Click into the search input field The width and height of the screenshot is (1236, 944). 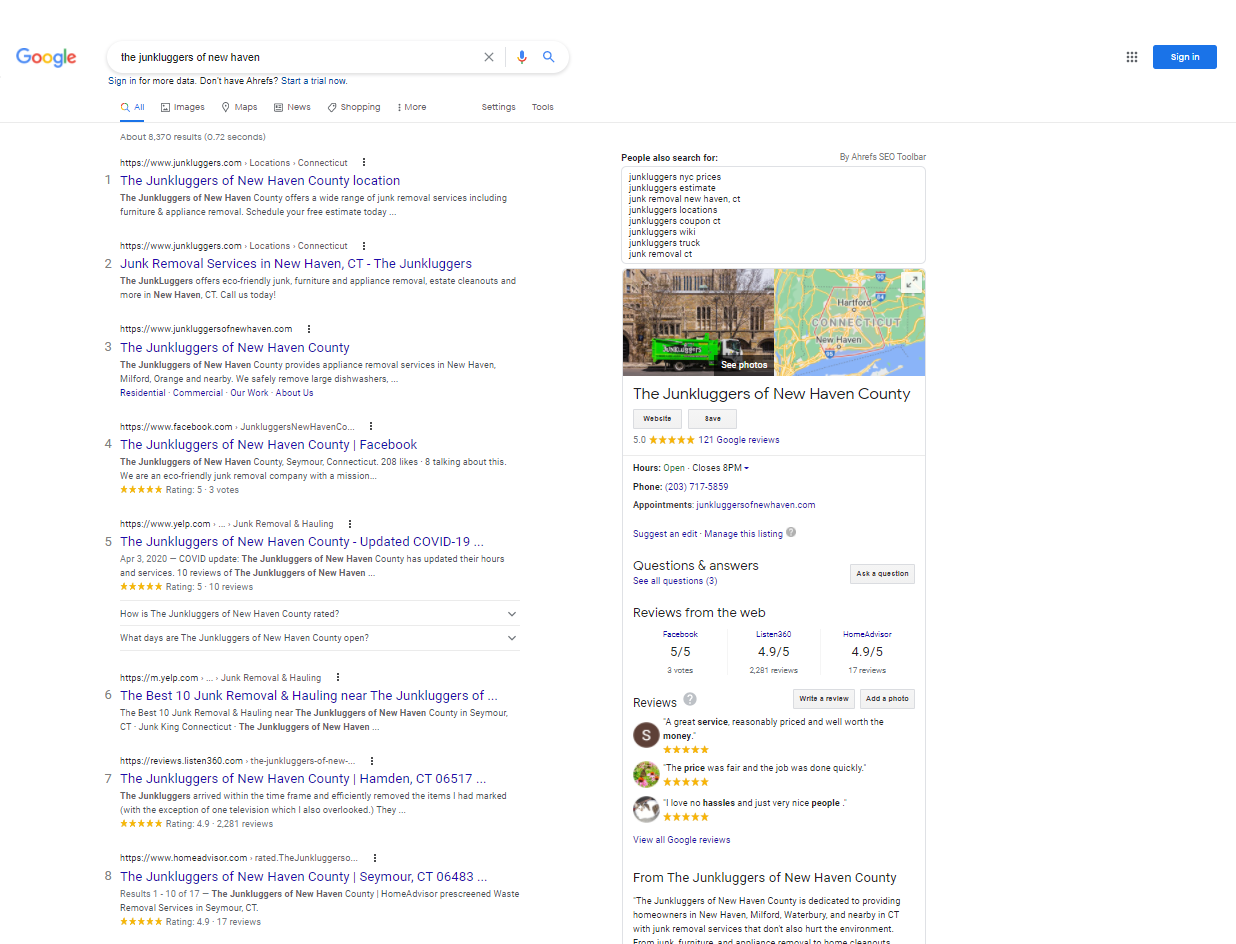(x=298, y=57)
